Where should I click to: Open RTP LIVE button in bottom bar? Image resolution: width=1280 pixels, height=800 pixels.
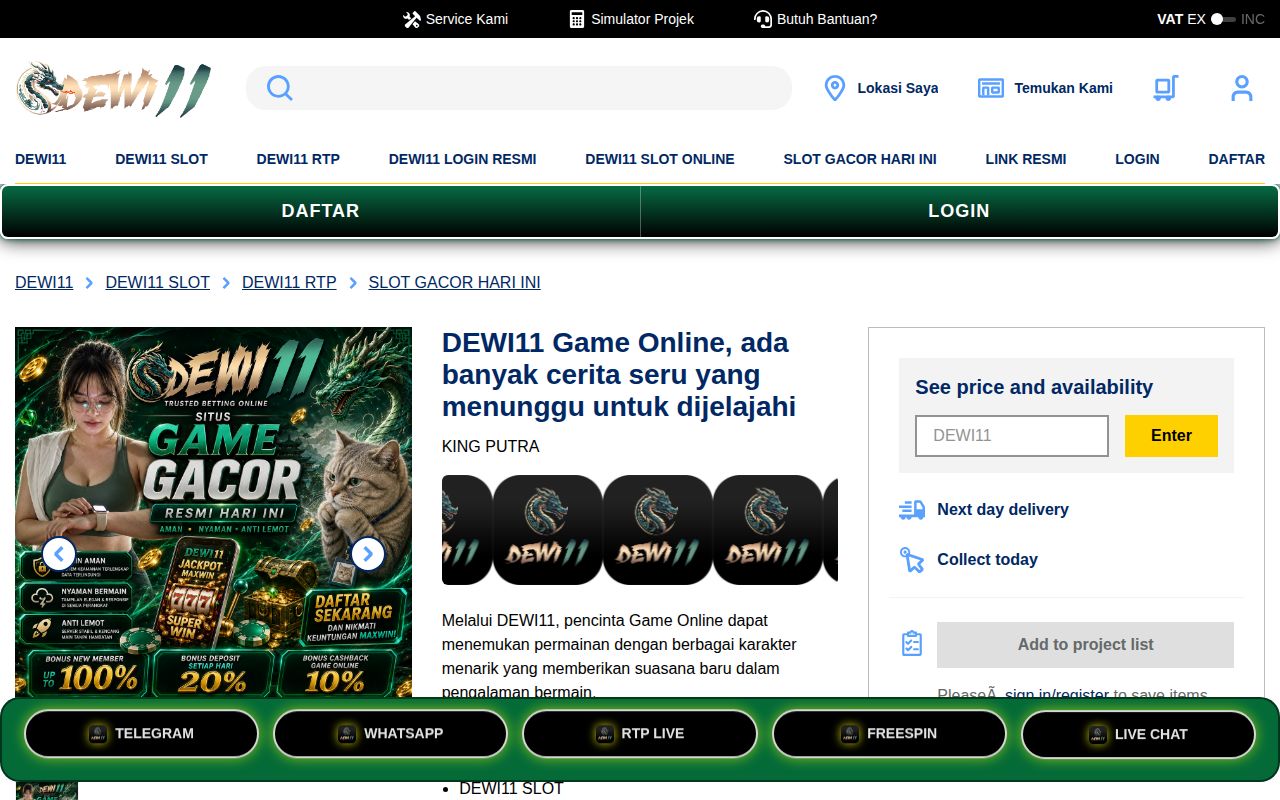pyautogui.click(x=640, y=734)
